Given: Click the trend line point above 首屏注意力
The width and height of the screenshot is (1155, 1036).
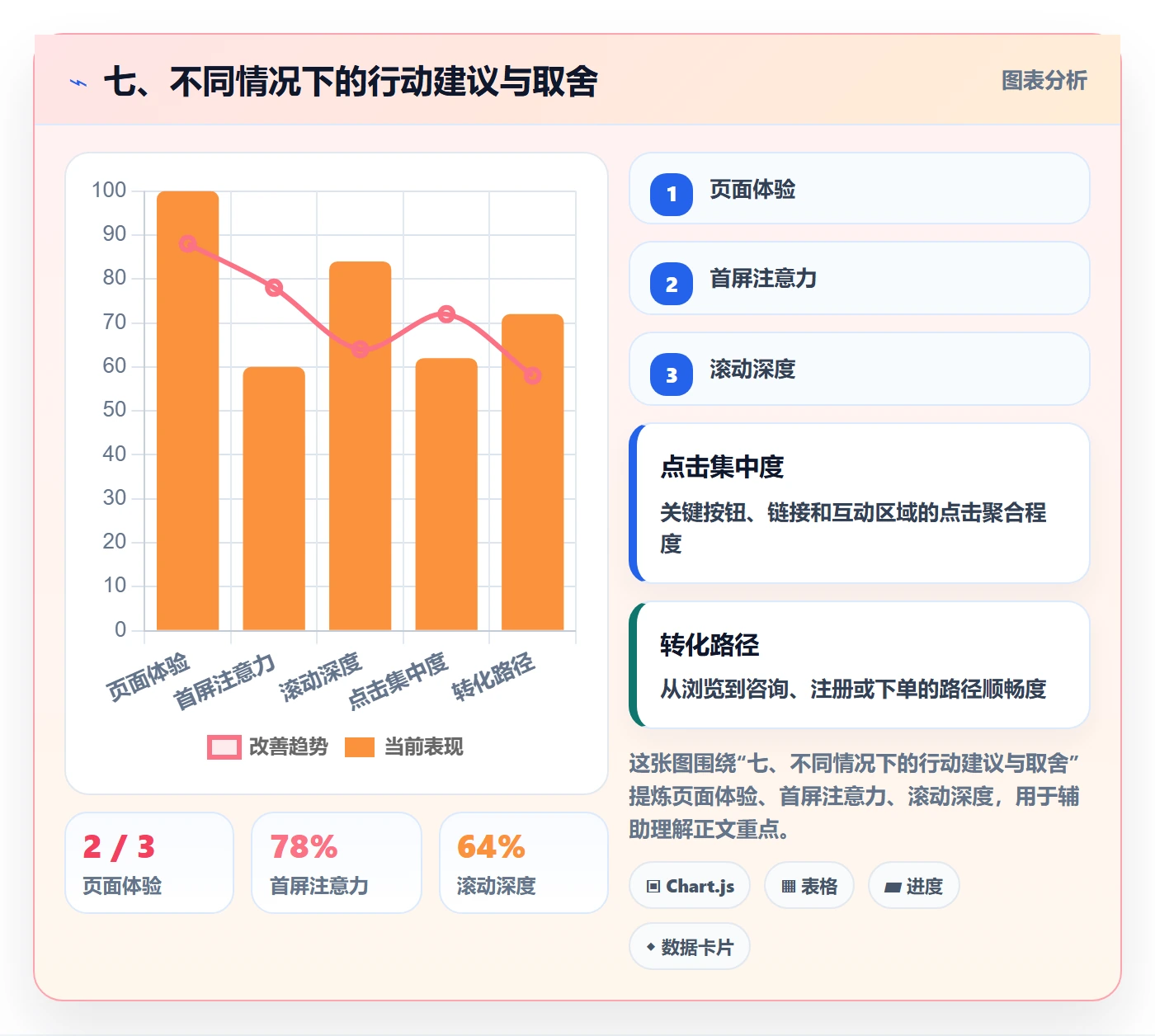Looking at the screenshot, I should 274,287.
